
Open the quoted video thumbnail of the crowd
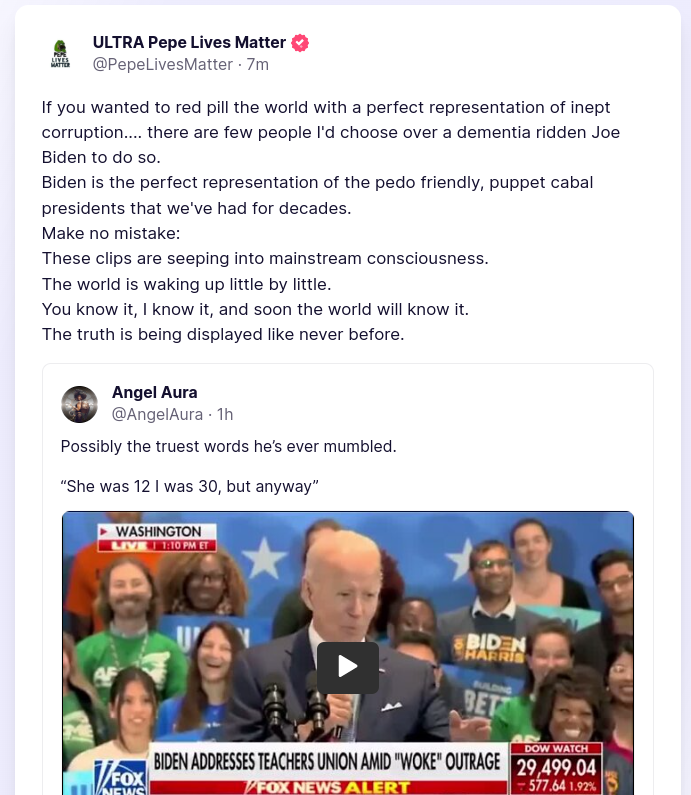348,653
